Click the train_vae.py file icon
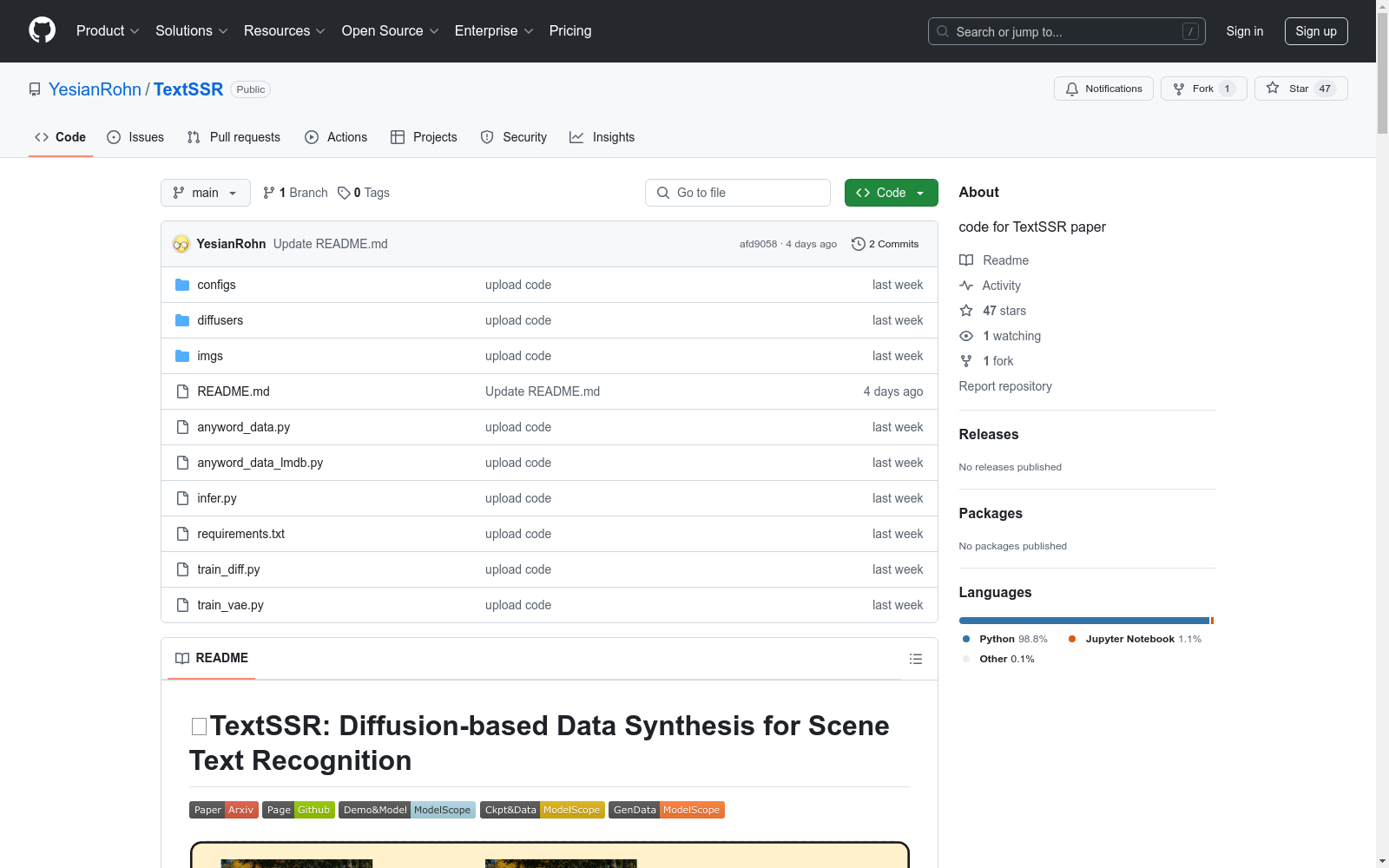Image resolution: width=1389 pixels, height=868 pixels. 182,605
